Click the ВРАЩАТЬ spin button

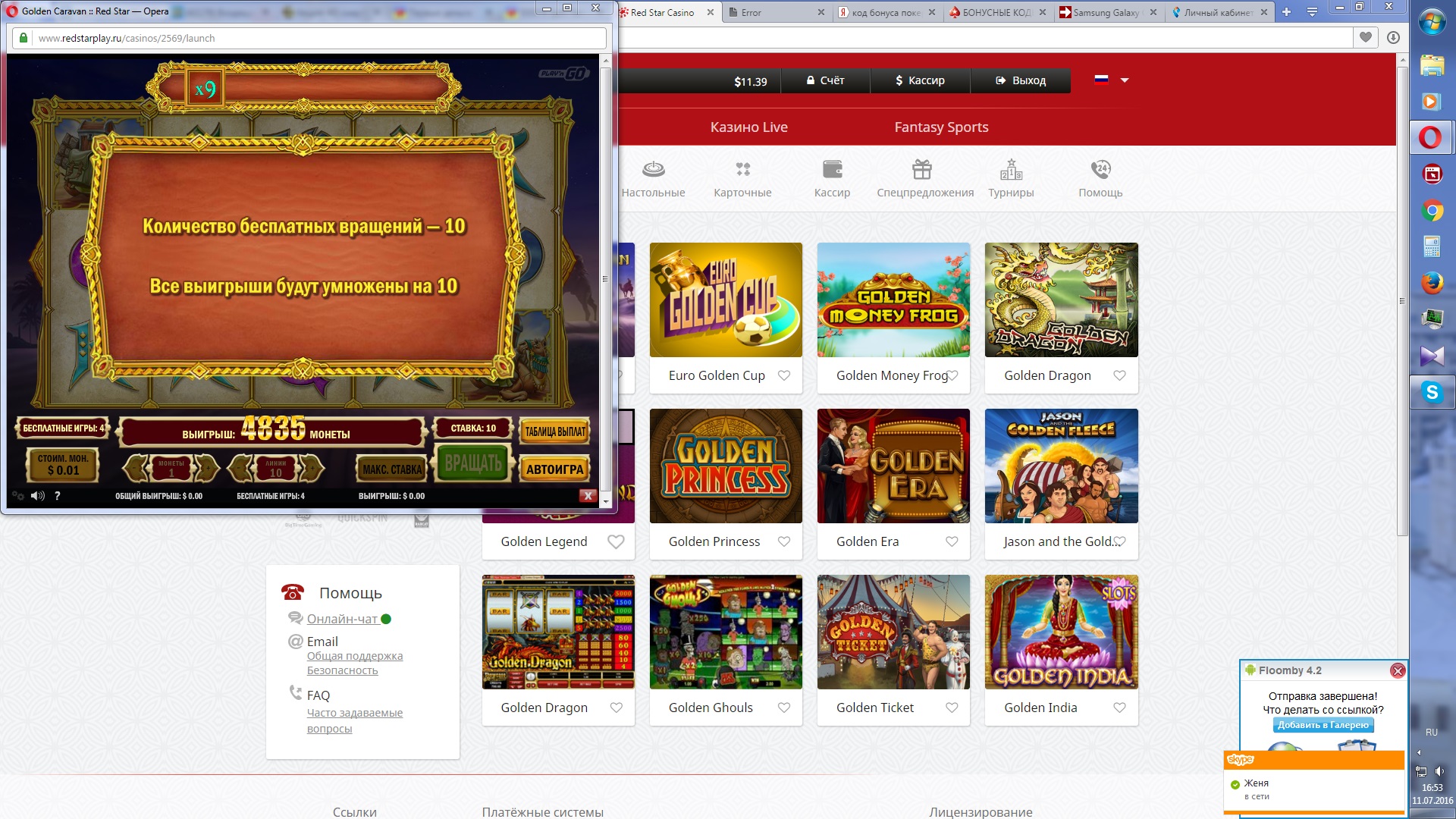[x=474, y=463]
